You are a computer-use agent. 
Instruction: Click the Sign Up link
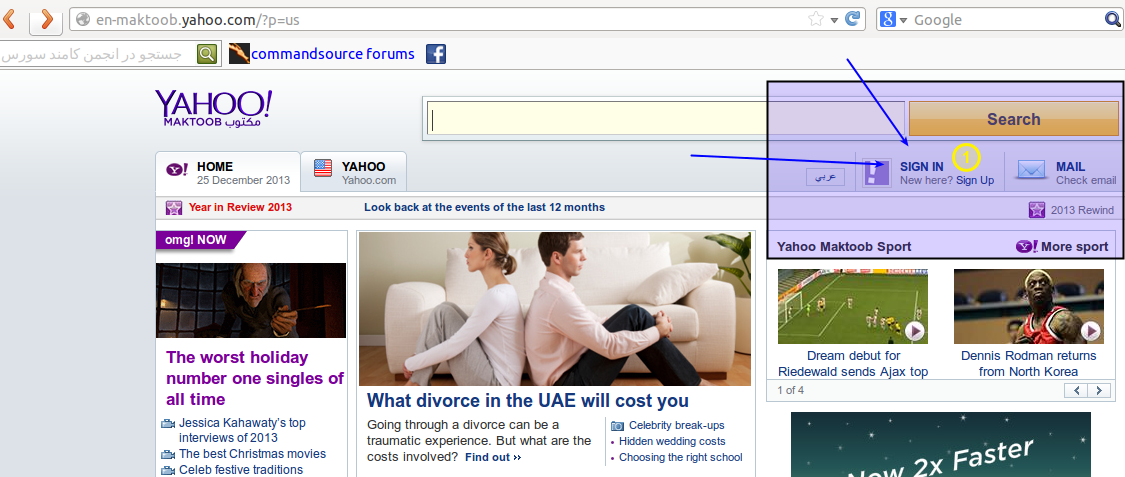pos(975,180)
